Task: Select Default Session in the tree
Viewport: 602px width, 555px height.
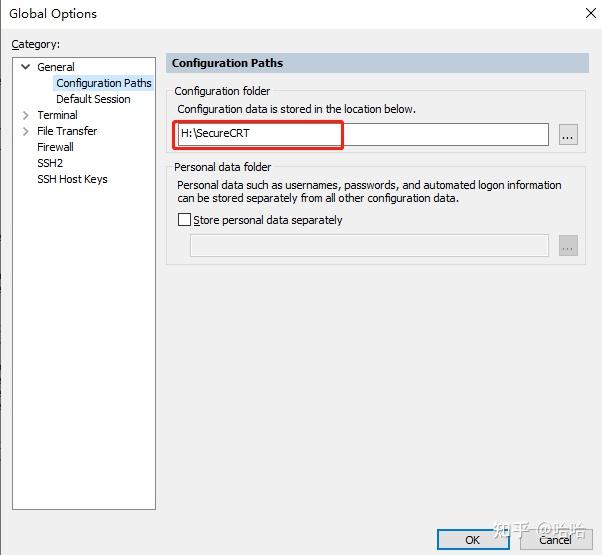Action: tap(93, 99)
